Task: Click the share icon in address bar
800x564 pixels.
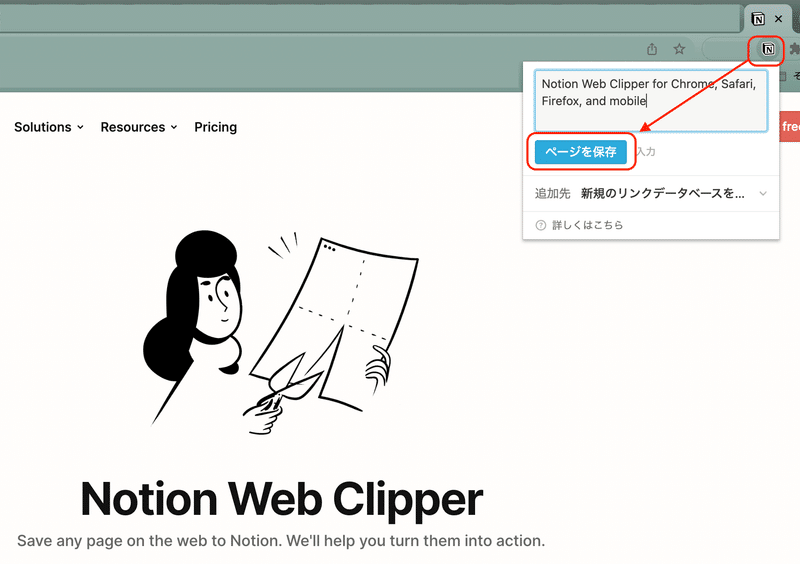Action: coord(652,49)
